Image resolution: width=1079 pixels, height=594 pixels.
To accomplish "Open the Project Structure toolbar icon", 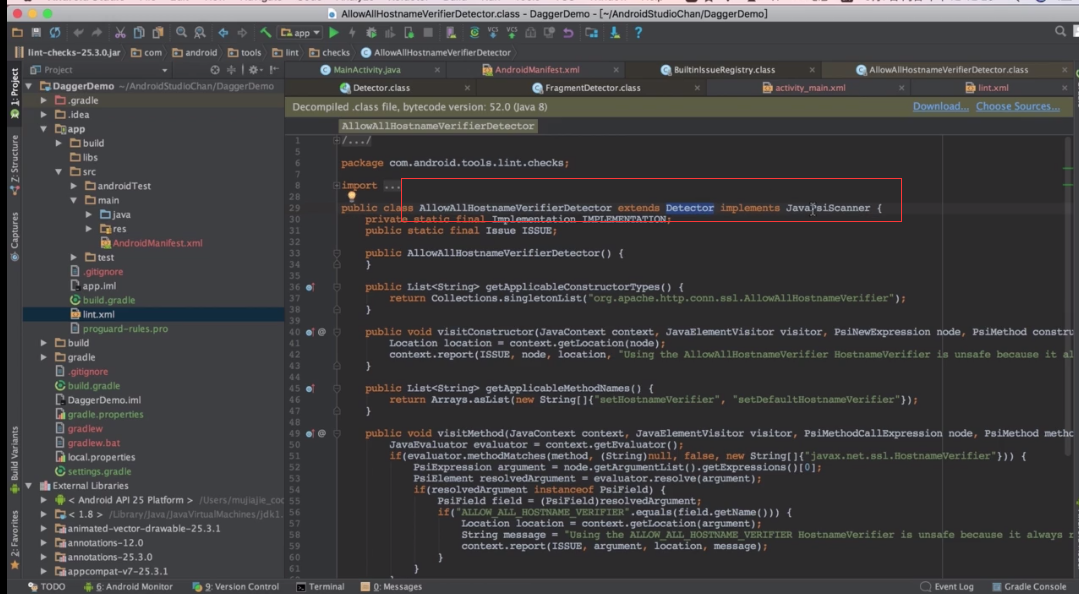I will (x=591, y=32).
